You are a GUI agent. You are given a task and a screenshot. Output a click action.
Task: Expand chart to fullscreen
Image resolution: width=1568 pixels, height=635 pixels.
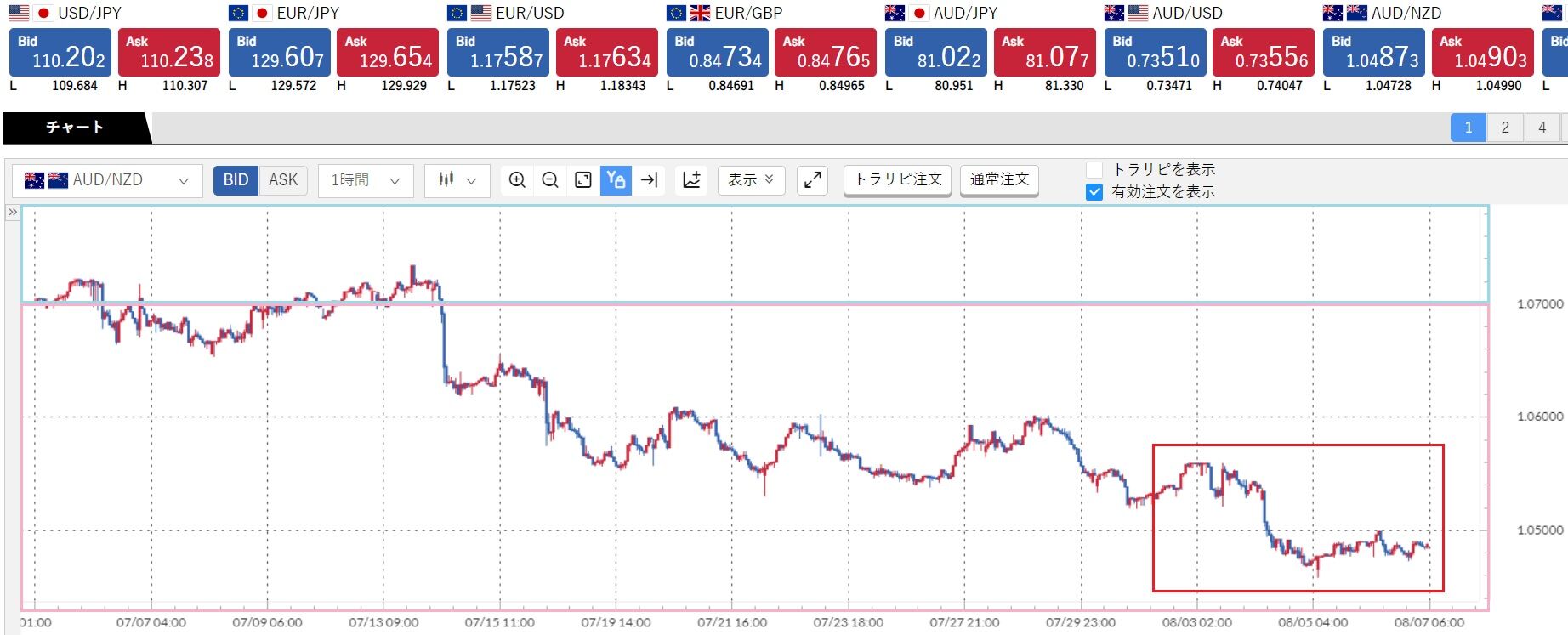[x=813, y=180]
